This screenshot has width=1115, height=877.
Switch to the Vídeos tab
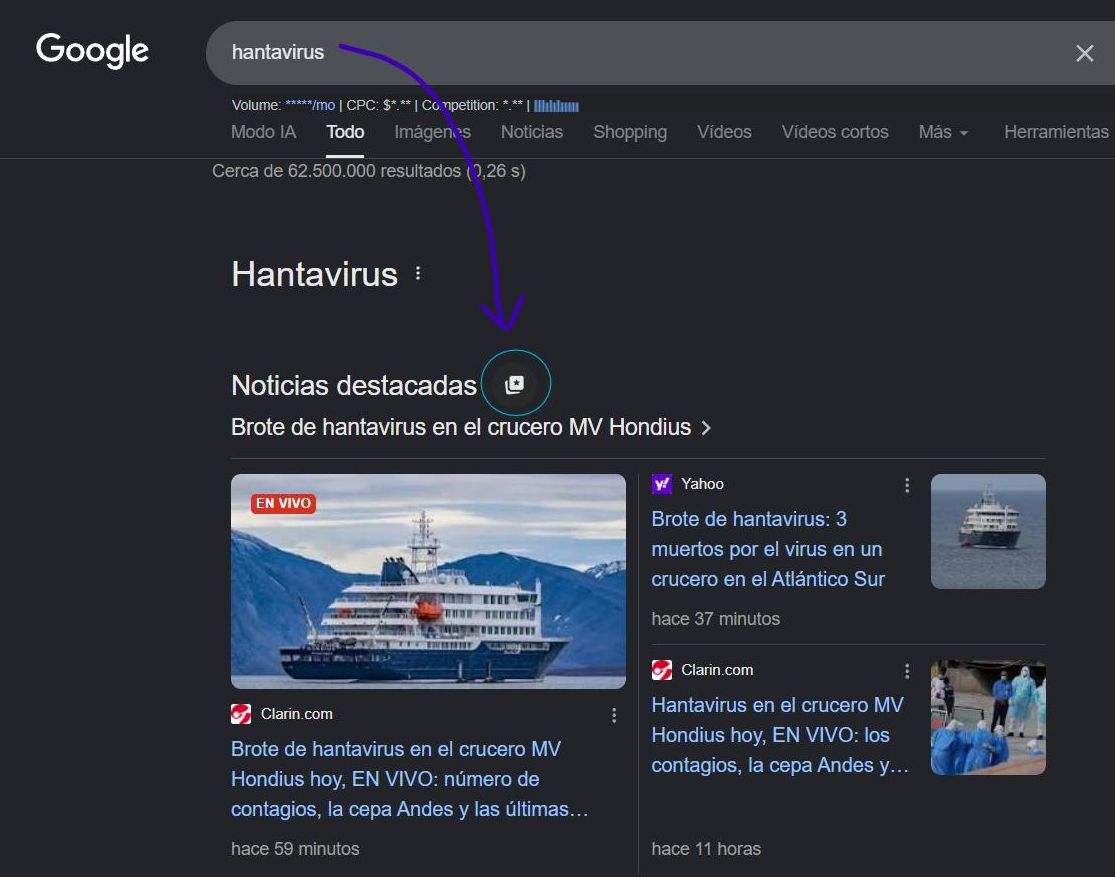pos(724,132)
